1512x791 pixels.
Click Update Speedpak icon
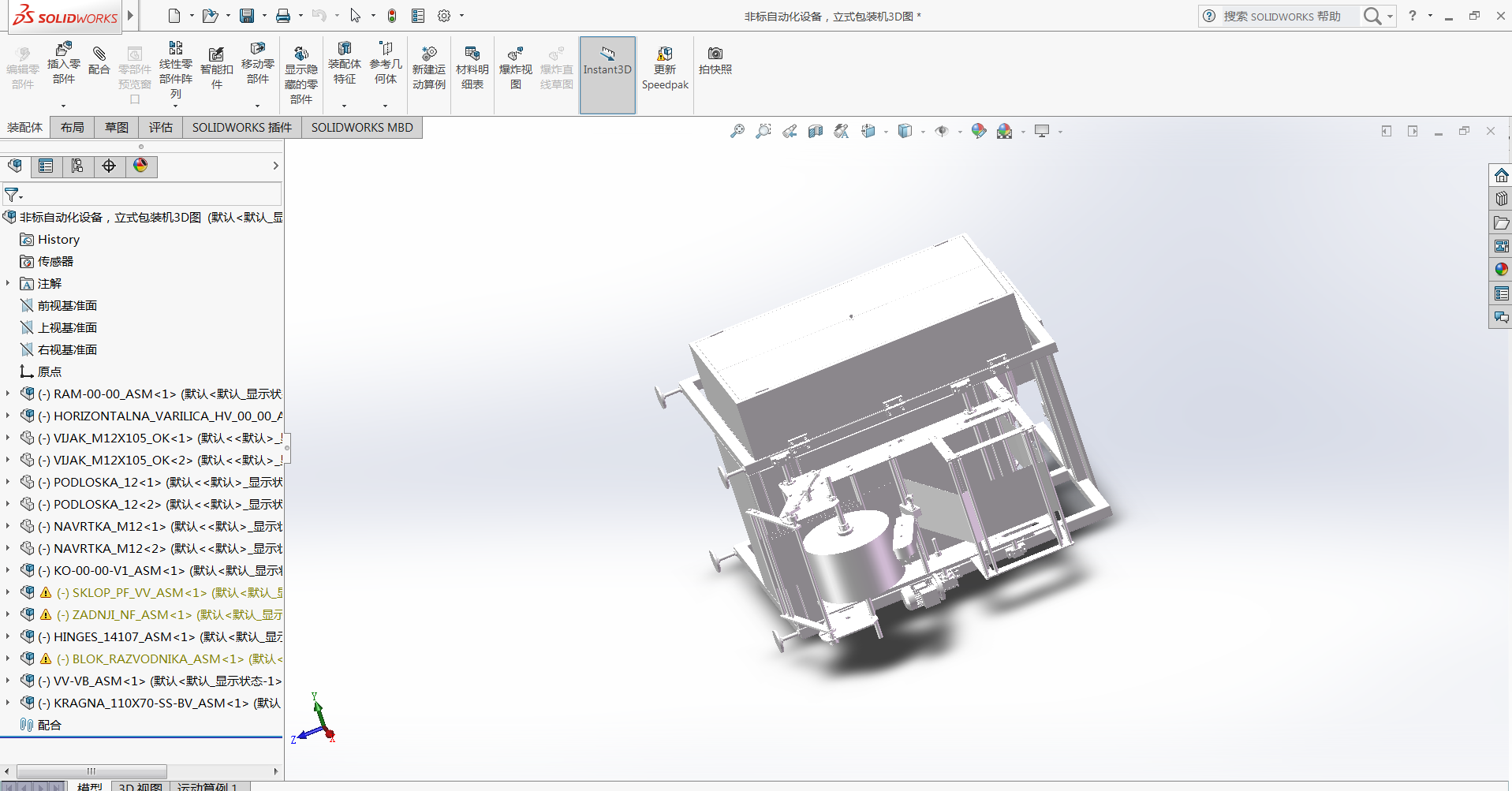click(x=665, y=54)
